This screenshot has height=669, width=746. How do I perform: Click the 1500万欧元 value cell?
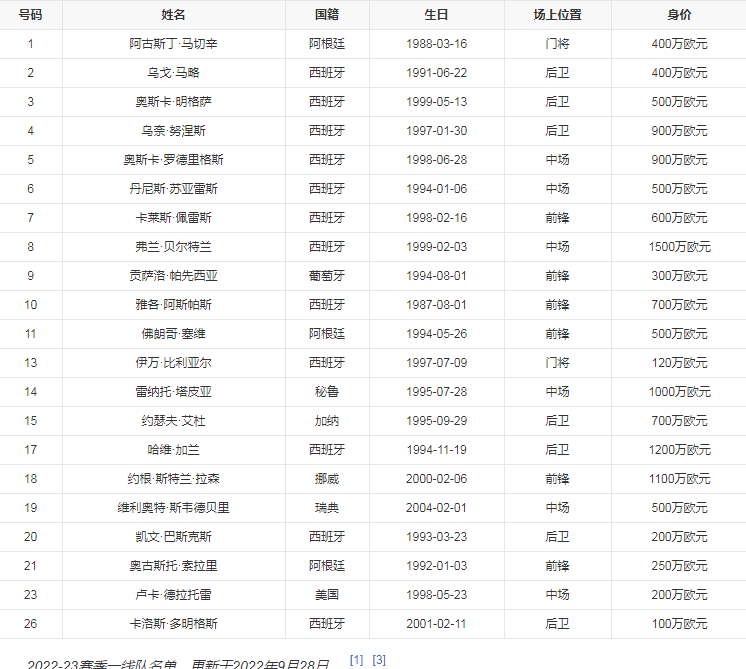679,247
